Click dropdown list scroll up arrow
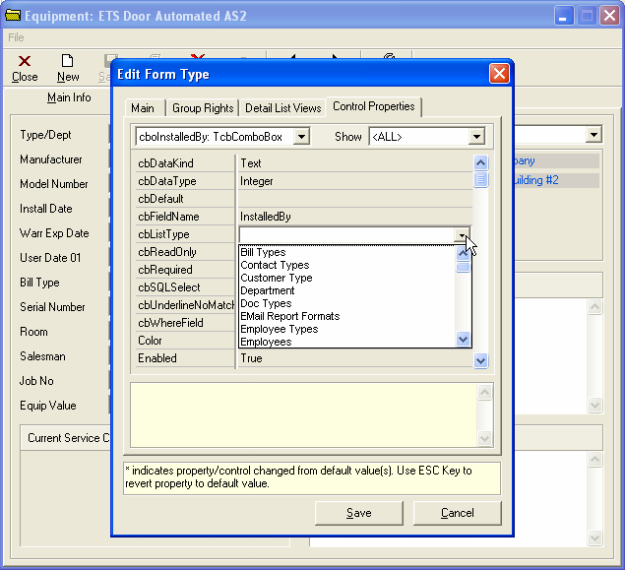This screenshot has height=570, width=625. tap(463, 253)
